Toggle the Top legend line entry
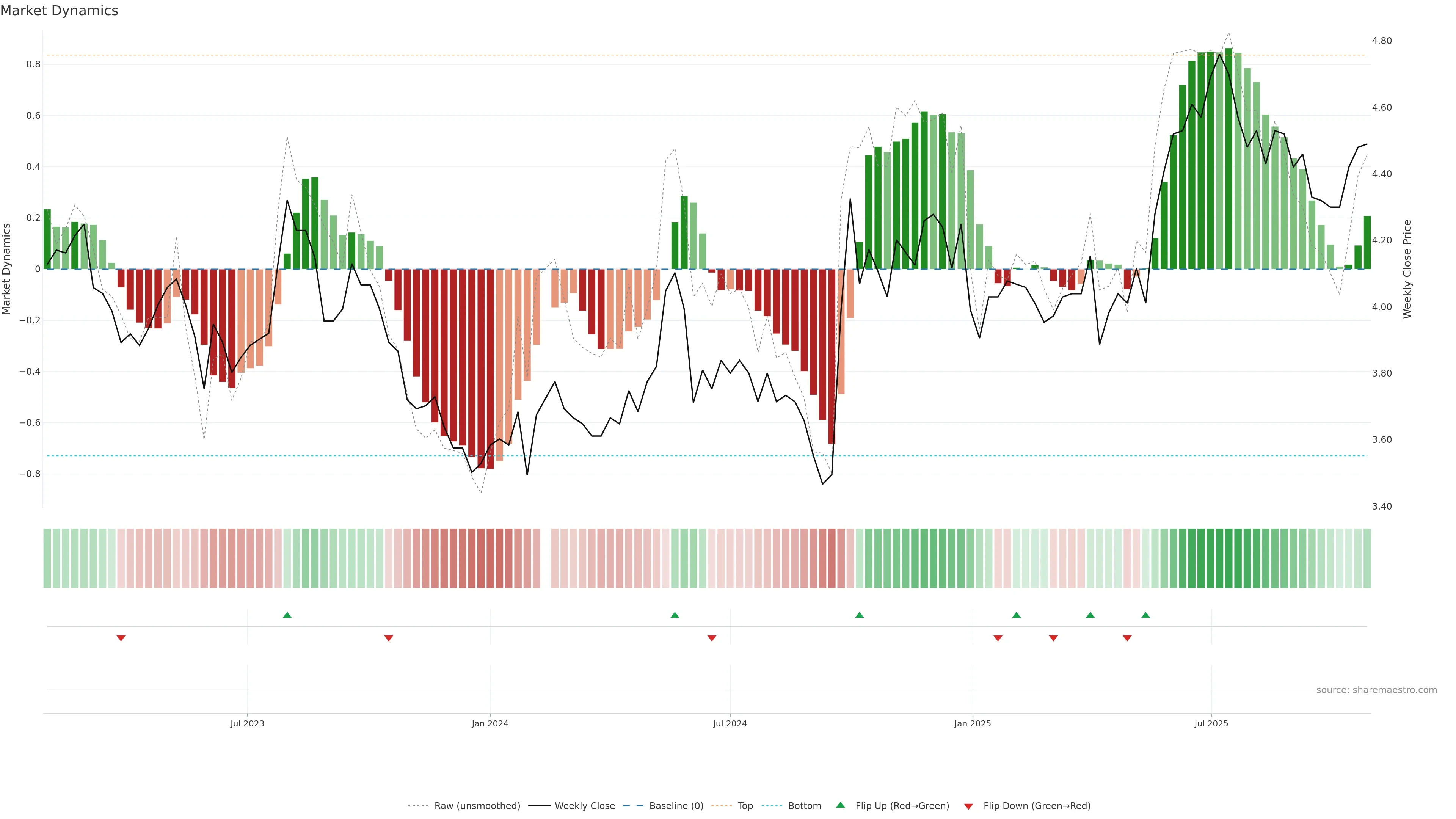The width and height of the screenshot is (1456, 819). (x=745, y=806)
